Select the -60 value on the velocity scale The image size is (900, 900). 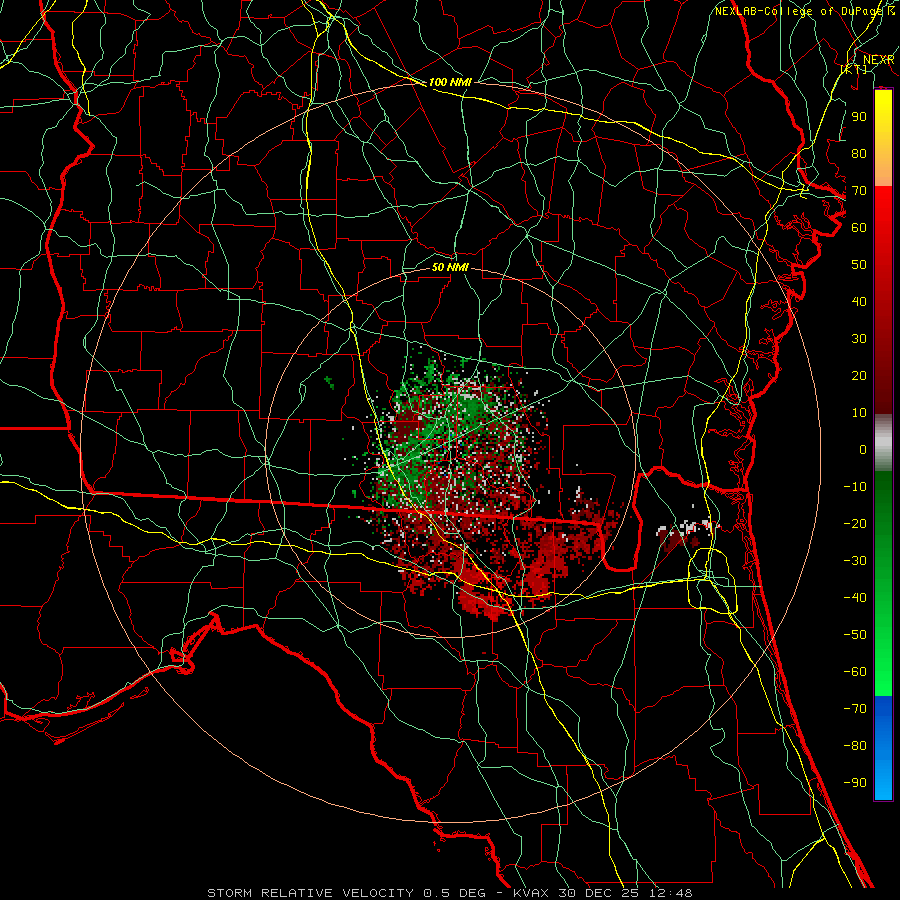(x=855, y=672)
